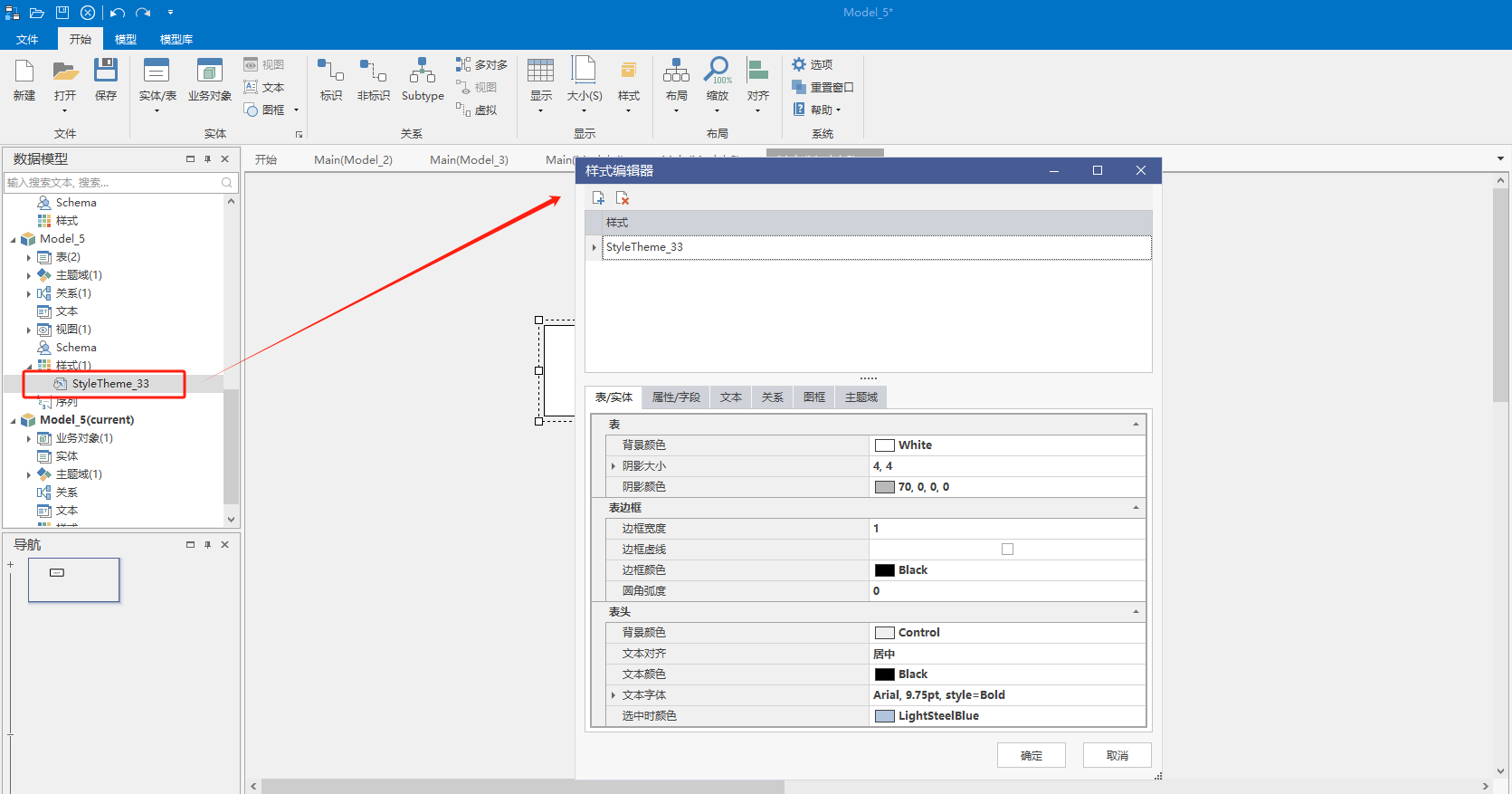The height and width of the screenshot is (794, 1512).
Task: Click the 新建 (New) ribbon icon
Action: point(24,80)
